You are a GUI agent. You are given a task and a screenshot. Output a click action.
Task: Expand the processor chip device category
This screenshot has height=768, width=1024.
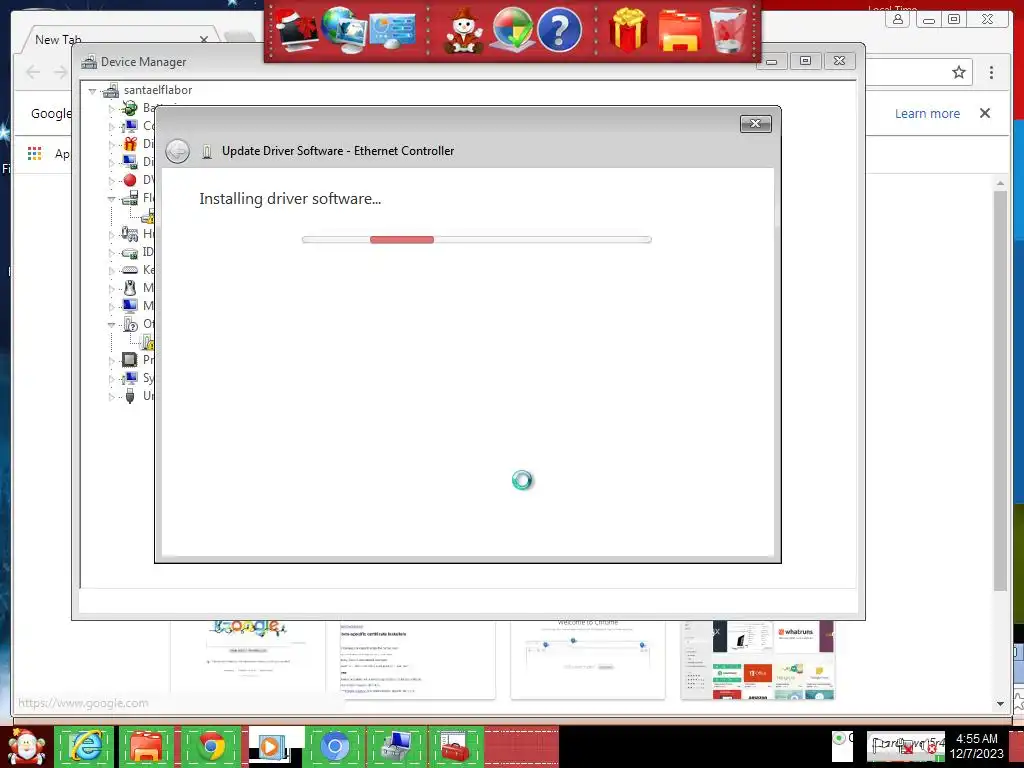tap(111, 360)
